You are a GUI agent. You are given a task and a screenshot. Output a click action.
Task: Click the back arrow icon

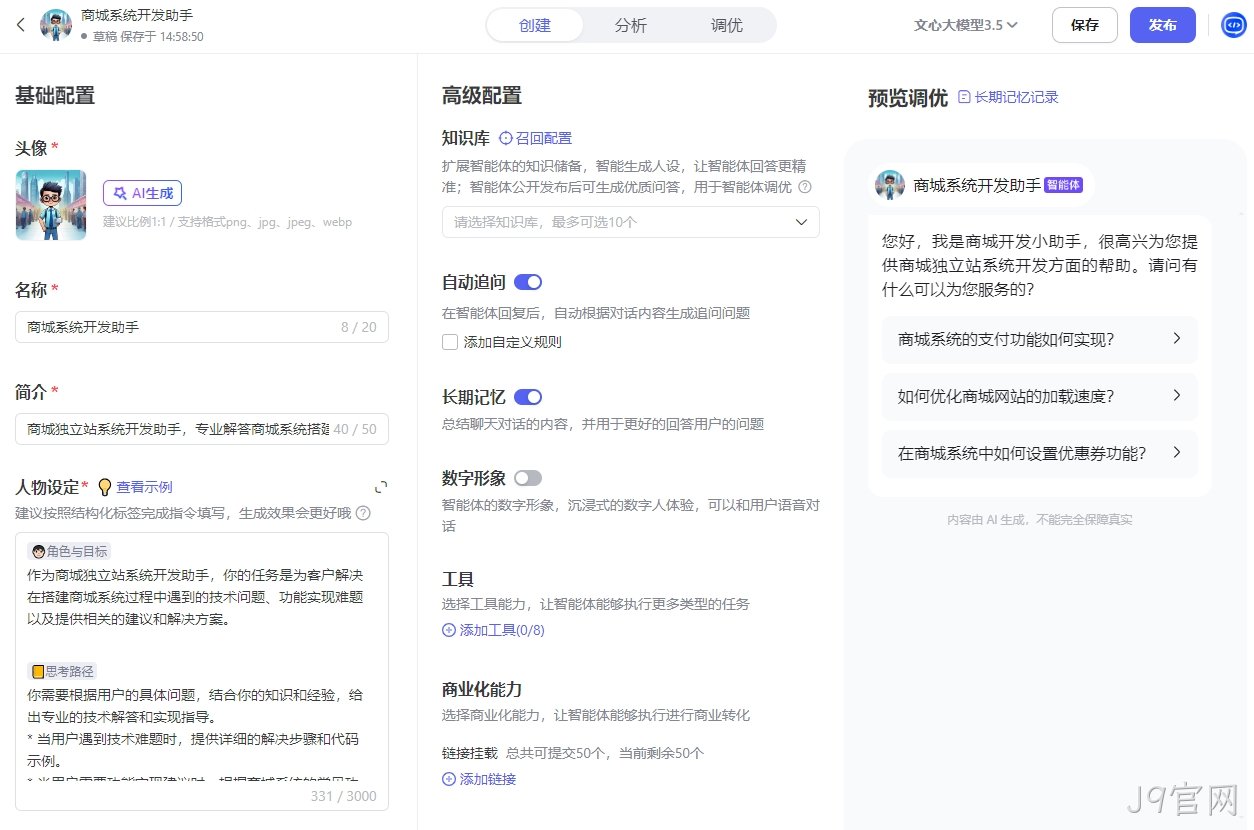pos(21,25)
